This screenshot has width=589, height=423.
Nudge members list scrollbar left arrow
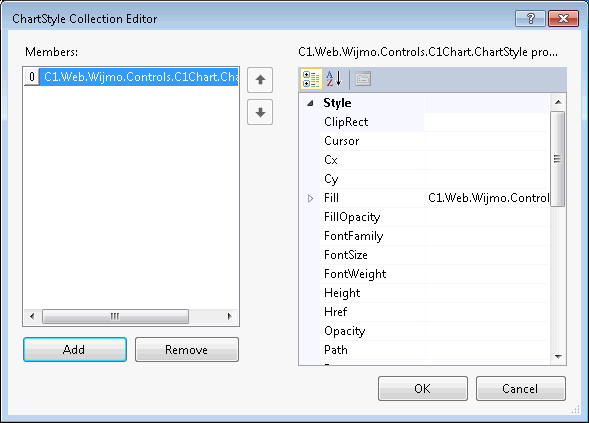[32, 316]
